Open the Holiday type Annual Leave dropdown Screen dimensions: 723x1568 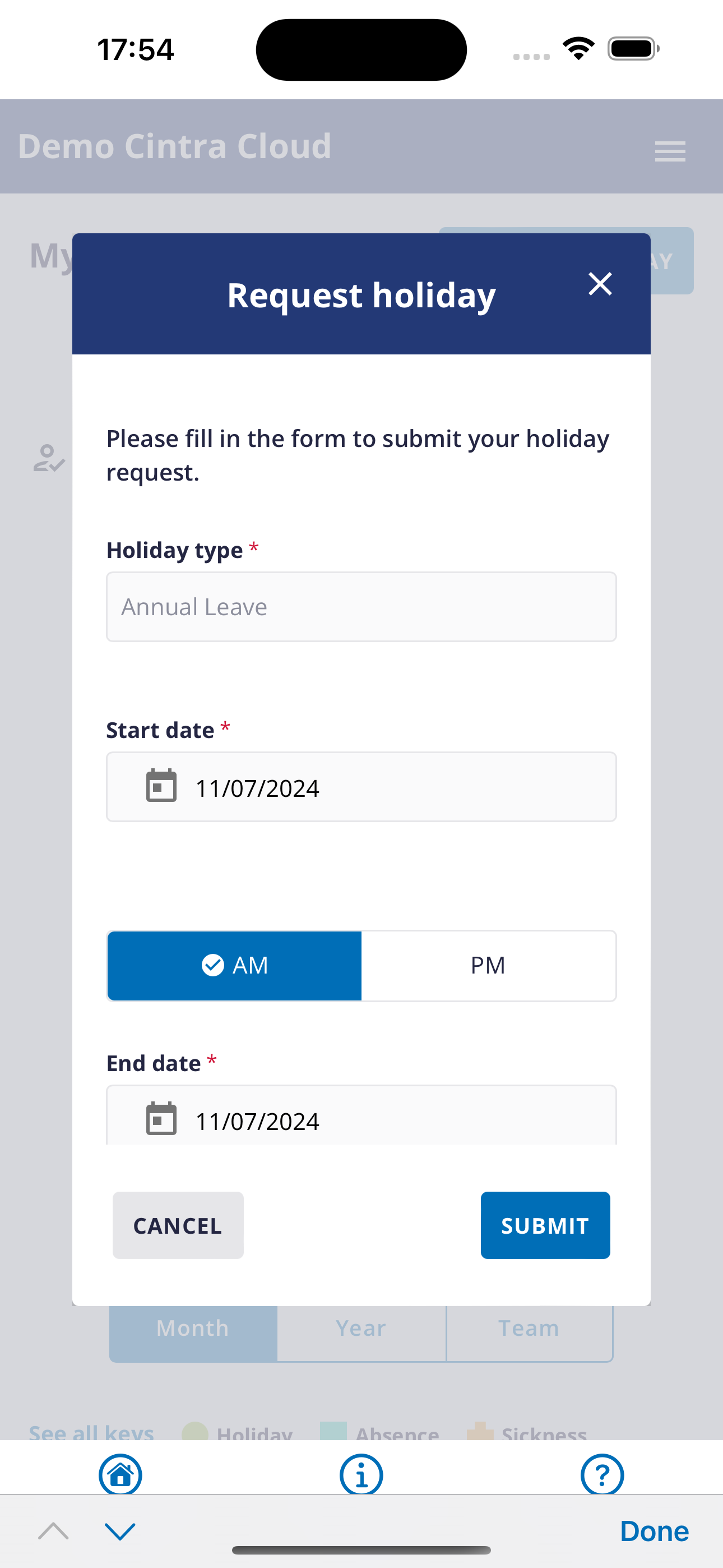[x=361, y=607]
